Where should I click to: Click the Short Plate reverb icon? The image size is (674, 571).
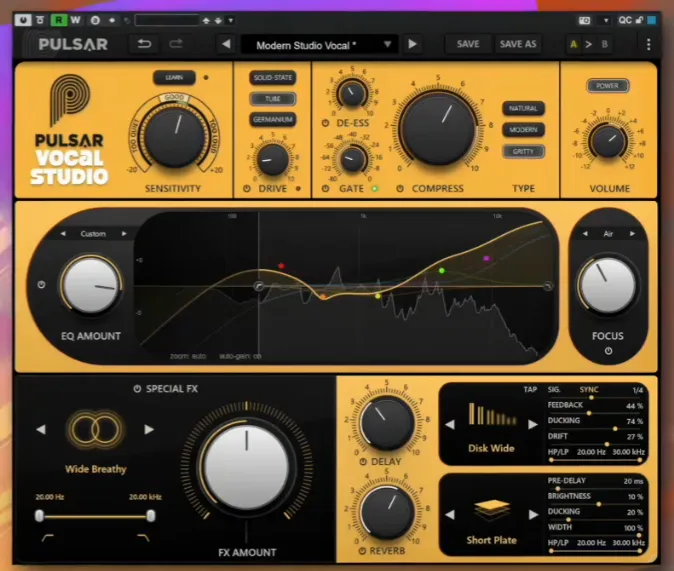click(492, 510)
